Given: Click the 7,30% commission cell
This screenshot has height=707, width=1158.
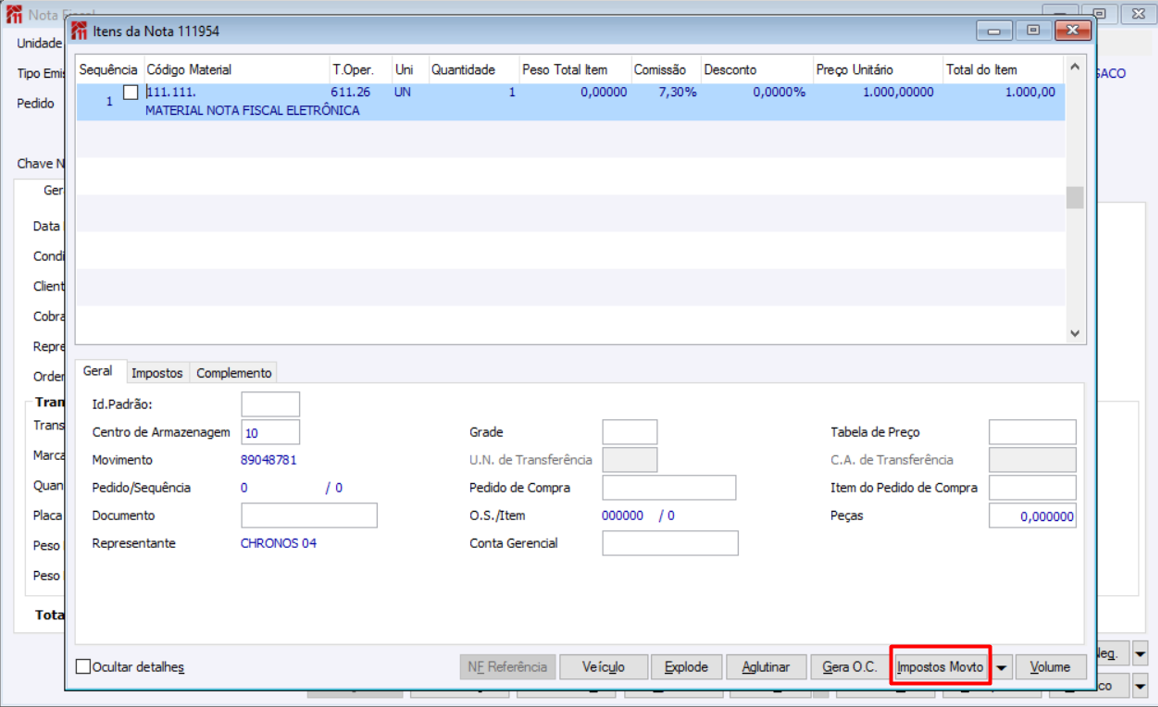Looking at the screenshot, I should point(677,92).
